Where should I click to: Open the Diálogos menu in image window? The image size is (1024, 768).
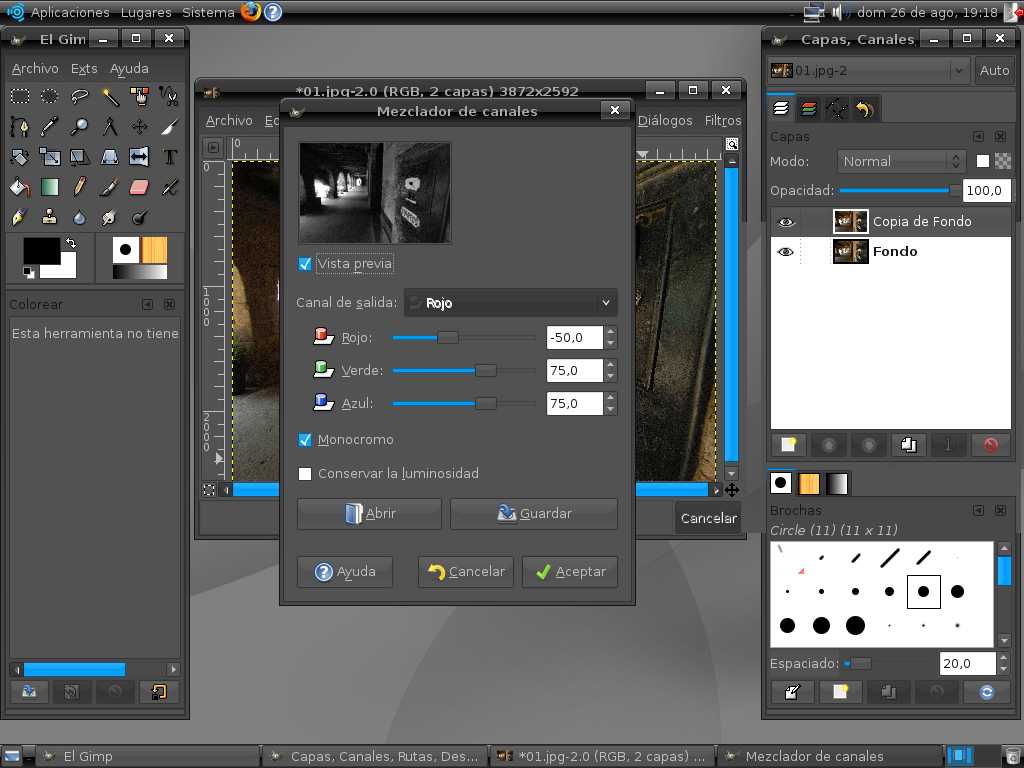665,121
